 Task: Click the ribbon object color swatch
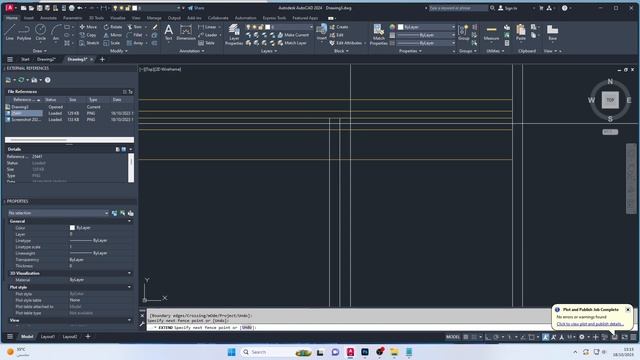click(x=400, y=27)
